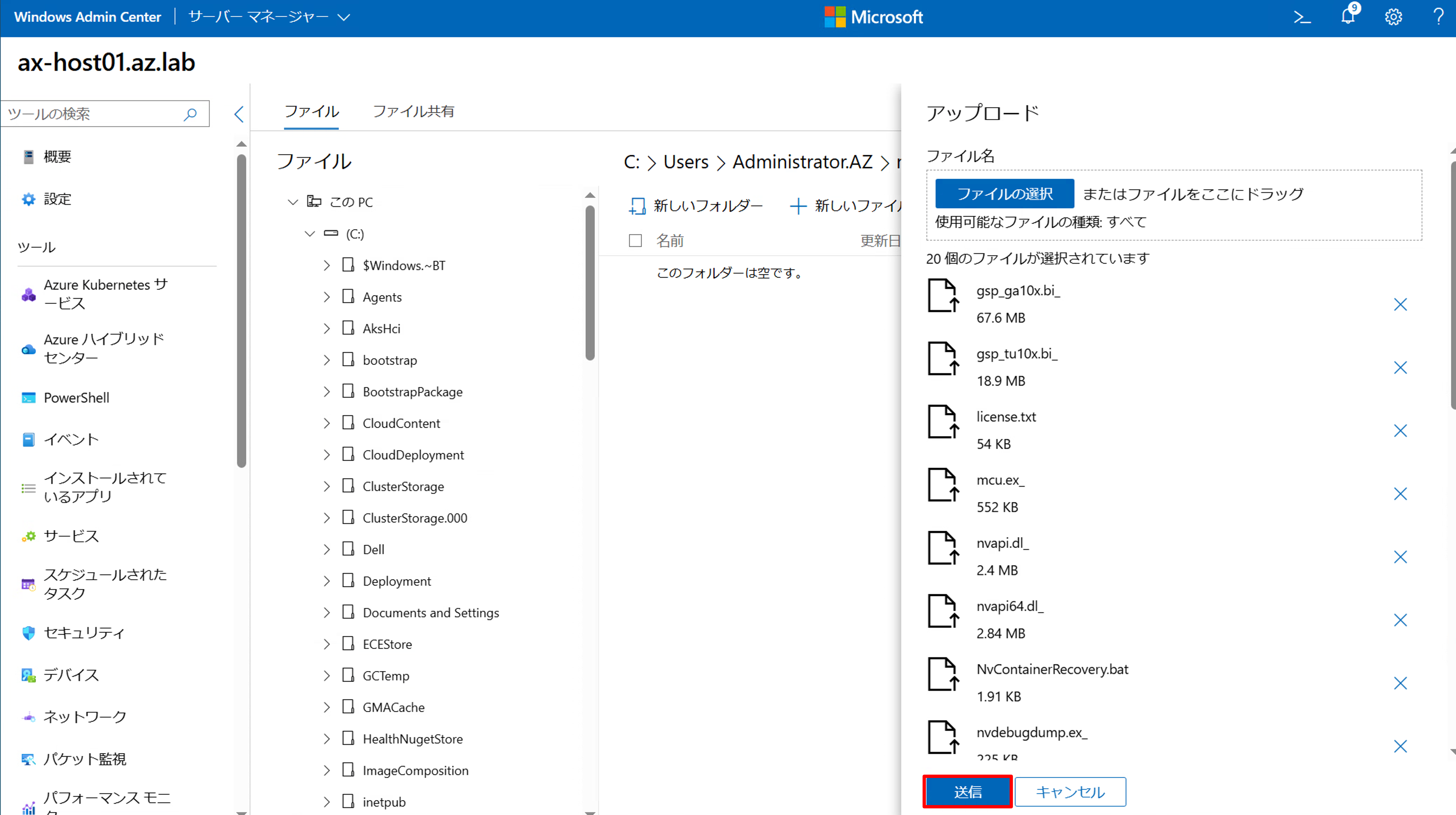Viewport: 1456px width, 815px height.
Task: Click the 送信 submit button
Action: tap(968, 792)
